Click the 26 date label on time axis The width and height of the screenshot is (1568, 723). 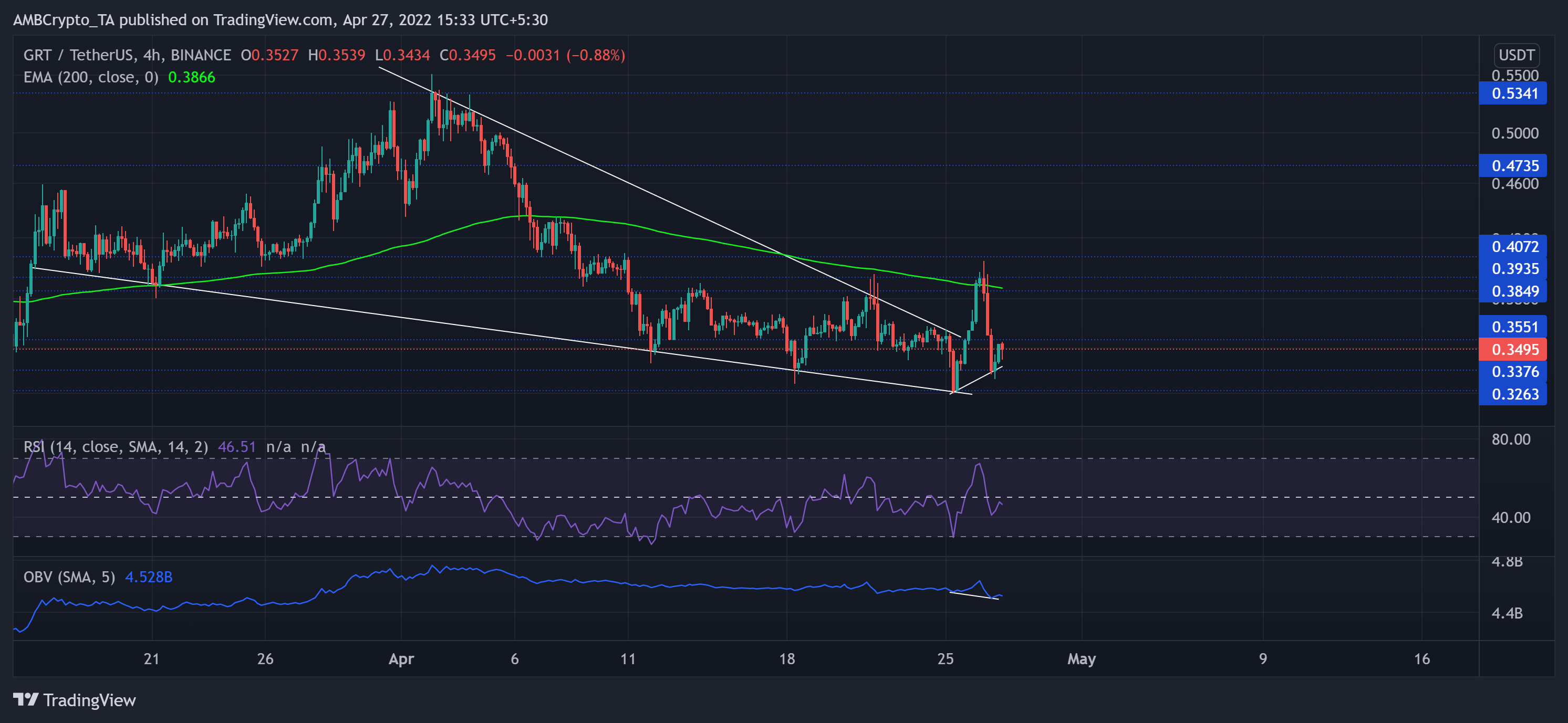point(265,658)
